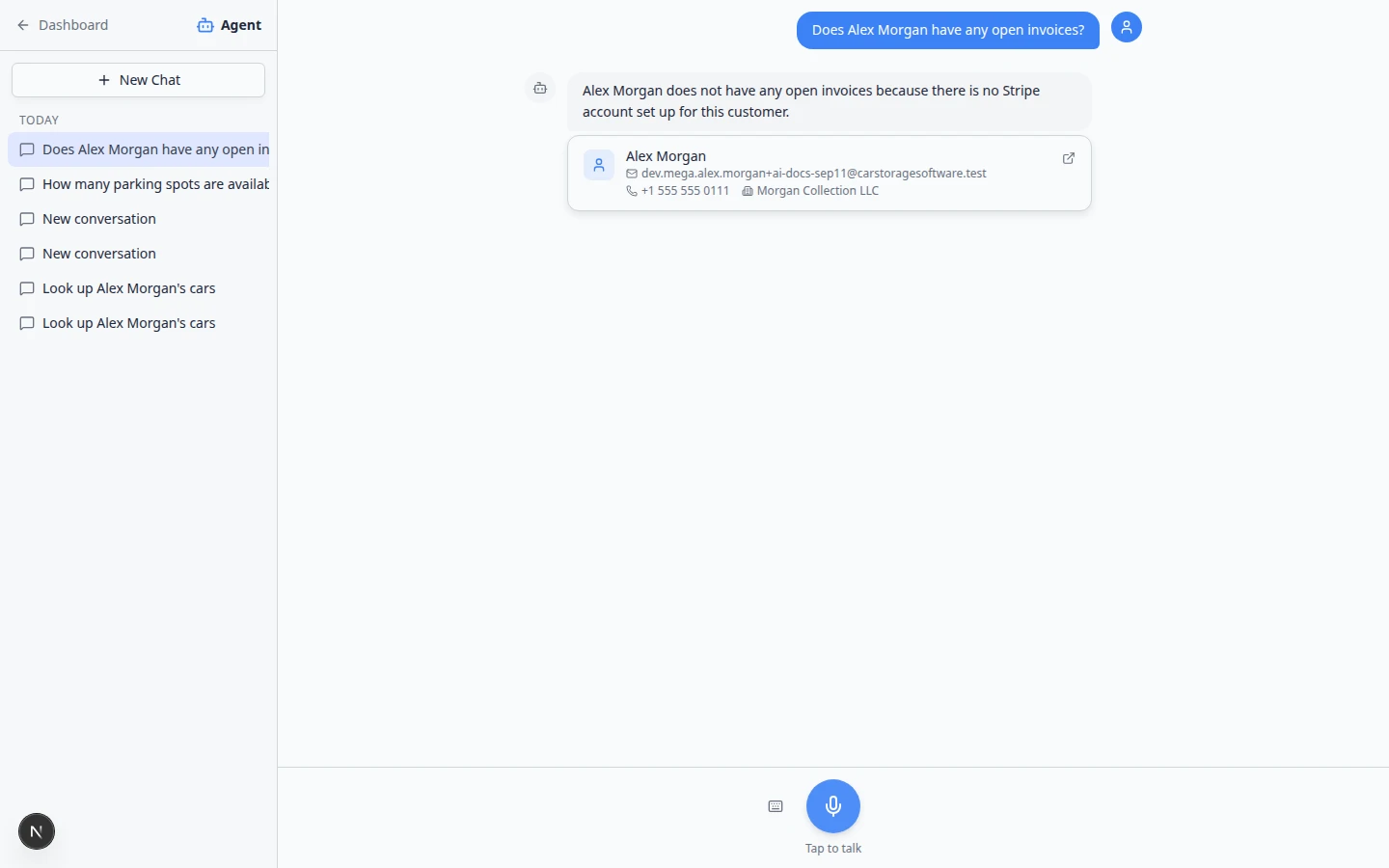Viewport: 1389px width, 868px height.
Task: Open the last 'Look up Alex Morgan's cars' chat
Action: pyautogui.click(x=138, y=323)
